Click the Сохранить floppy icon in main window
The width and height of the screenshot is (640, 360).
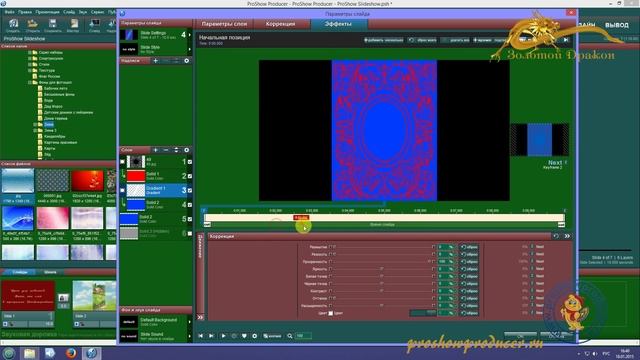(x=53, y=25)
